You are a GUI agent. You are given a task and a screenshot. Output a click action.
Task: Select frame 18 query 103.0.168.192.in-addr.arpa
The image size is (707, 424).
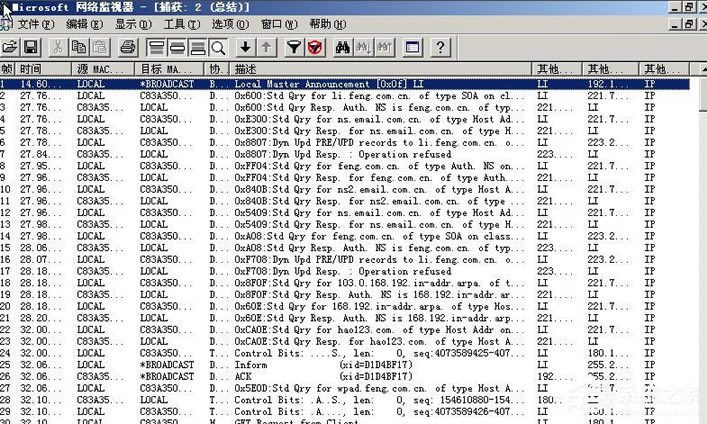click(344, 283)
